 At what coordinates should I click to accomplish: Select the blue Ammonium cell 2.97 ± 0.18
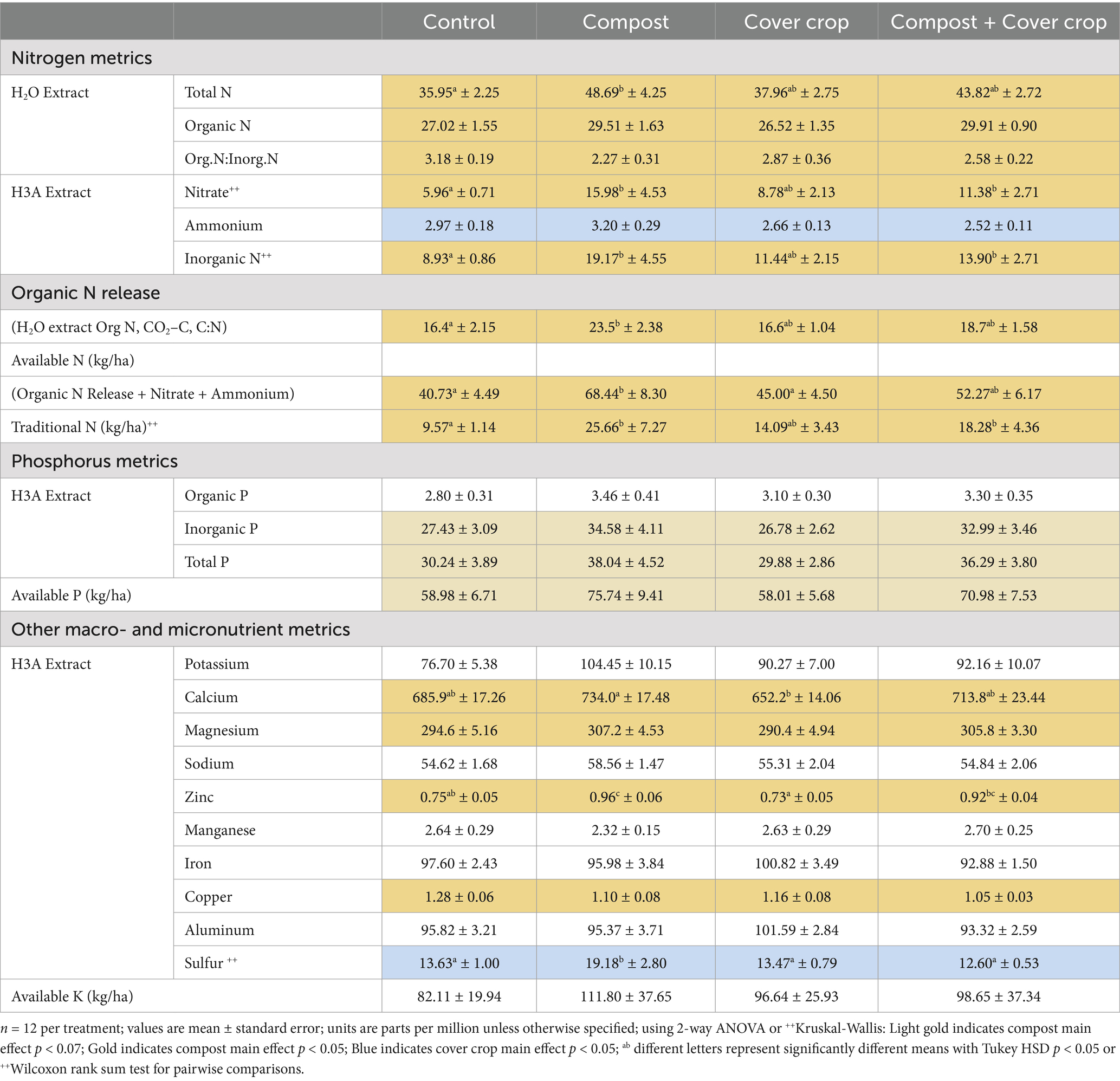[459, 225]
